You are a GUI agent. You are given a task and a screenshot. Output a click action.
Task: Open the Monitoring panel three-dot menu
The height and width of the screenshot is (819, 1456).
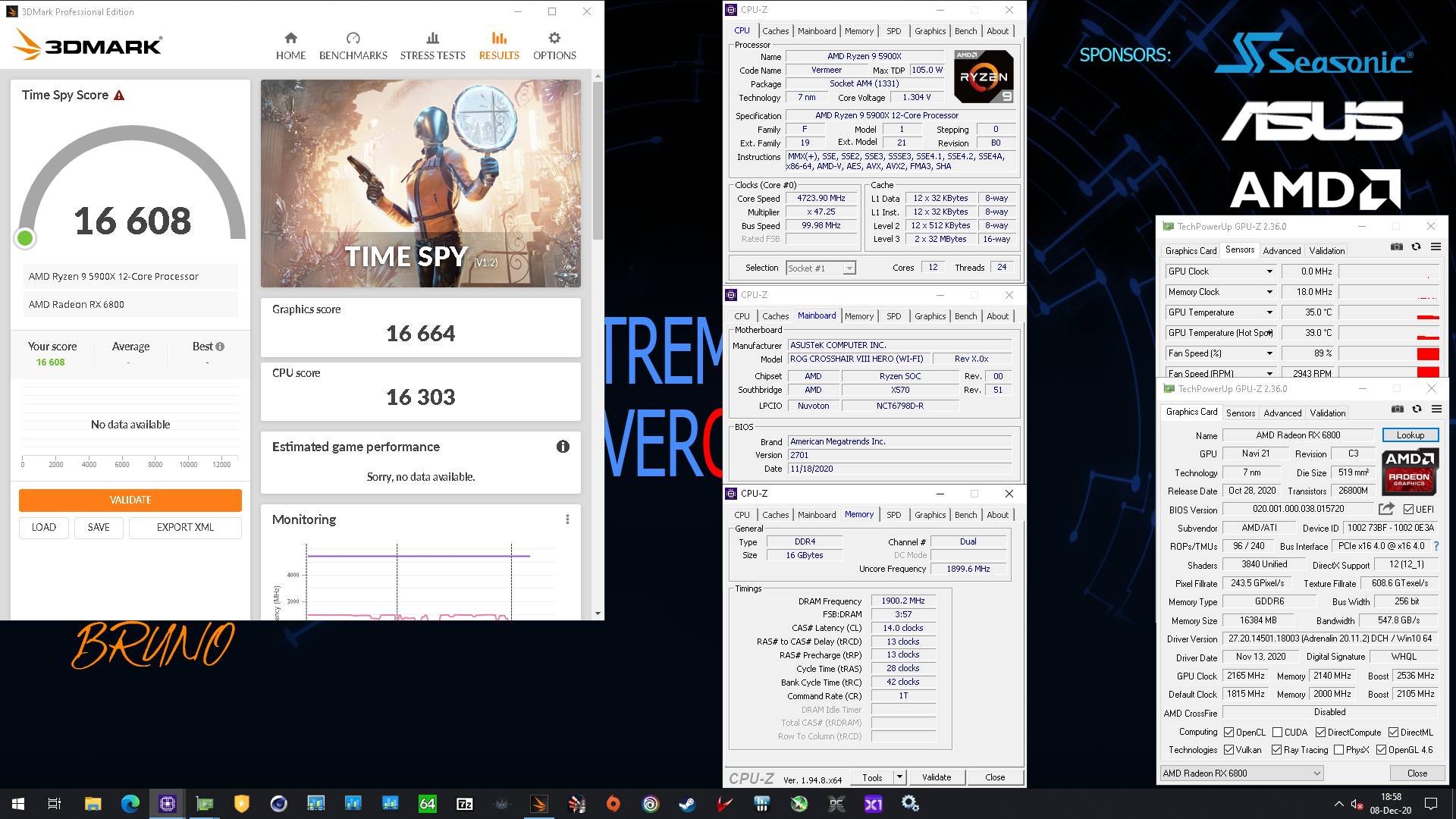[567, 519]
